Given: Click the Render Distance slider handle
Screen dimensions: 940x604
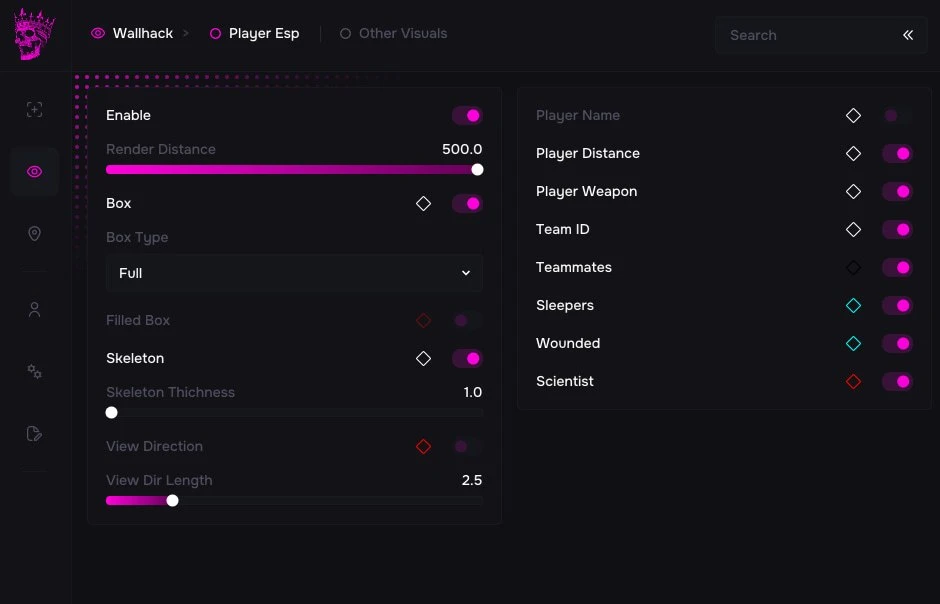Looking at the screenshot, I should [477, 170].
